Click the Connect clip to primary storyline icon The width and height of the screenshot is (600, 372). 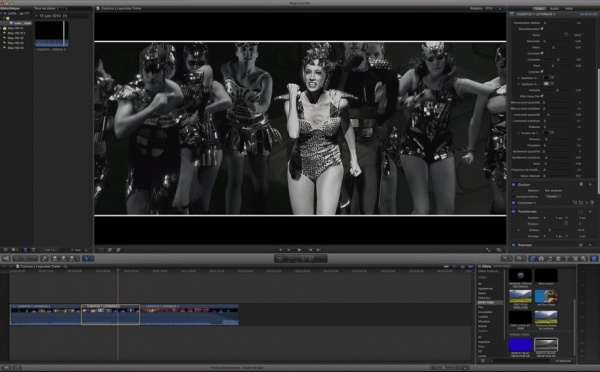[x=55, y=258]
